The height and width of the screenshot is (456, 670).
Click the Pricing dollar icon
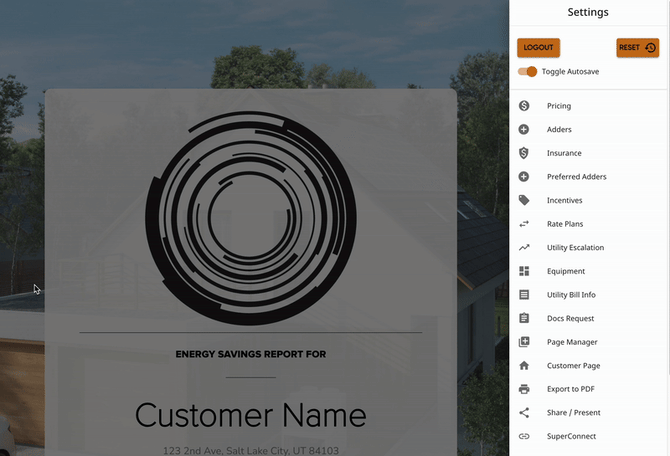pyautogui.click(x=524, y=106)
